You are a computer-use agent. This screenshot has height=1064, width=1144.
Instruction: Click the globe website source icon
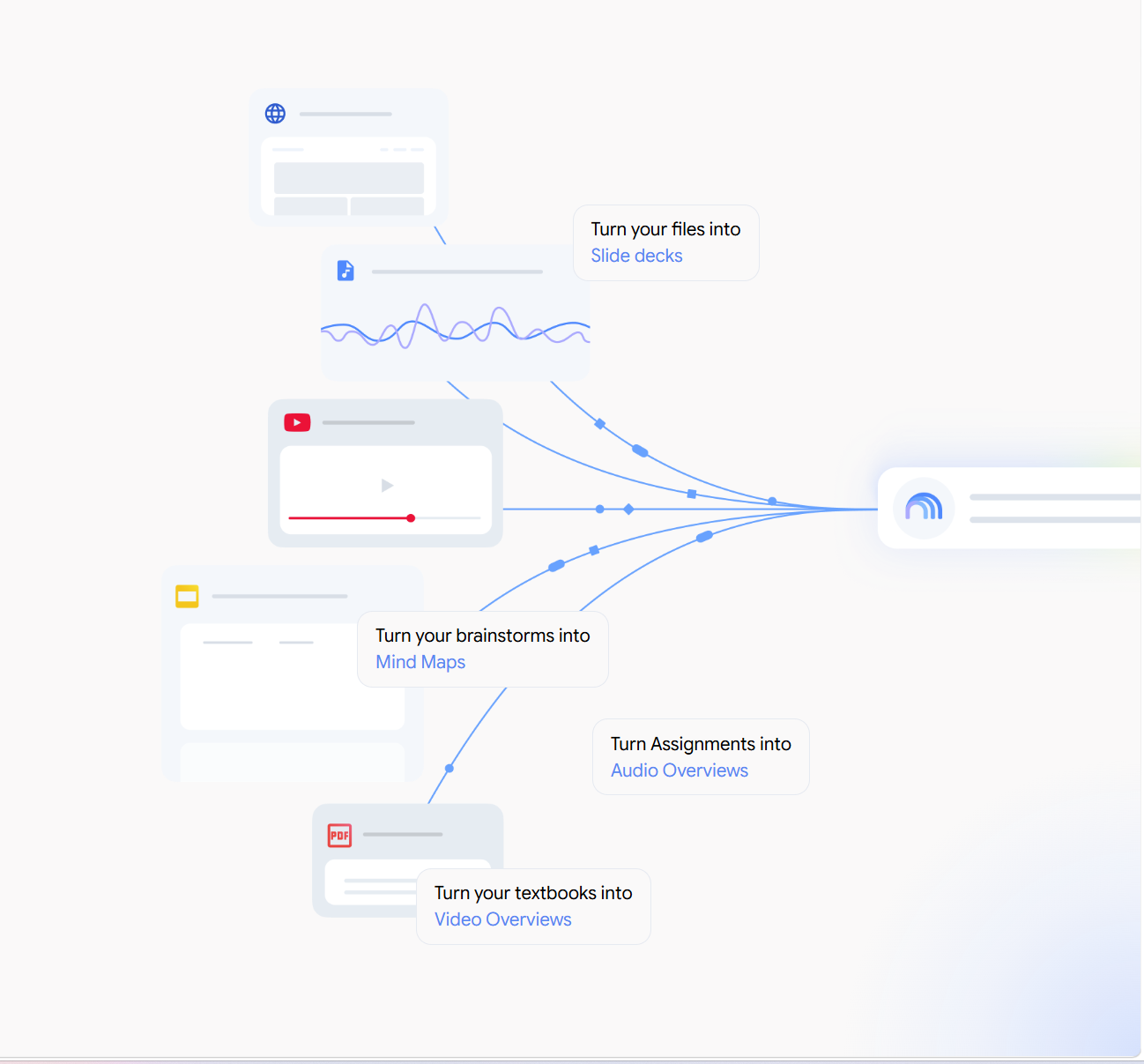[x=275, y=114]
